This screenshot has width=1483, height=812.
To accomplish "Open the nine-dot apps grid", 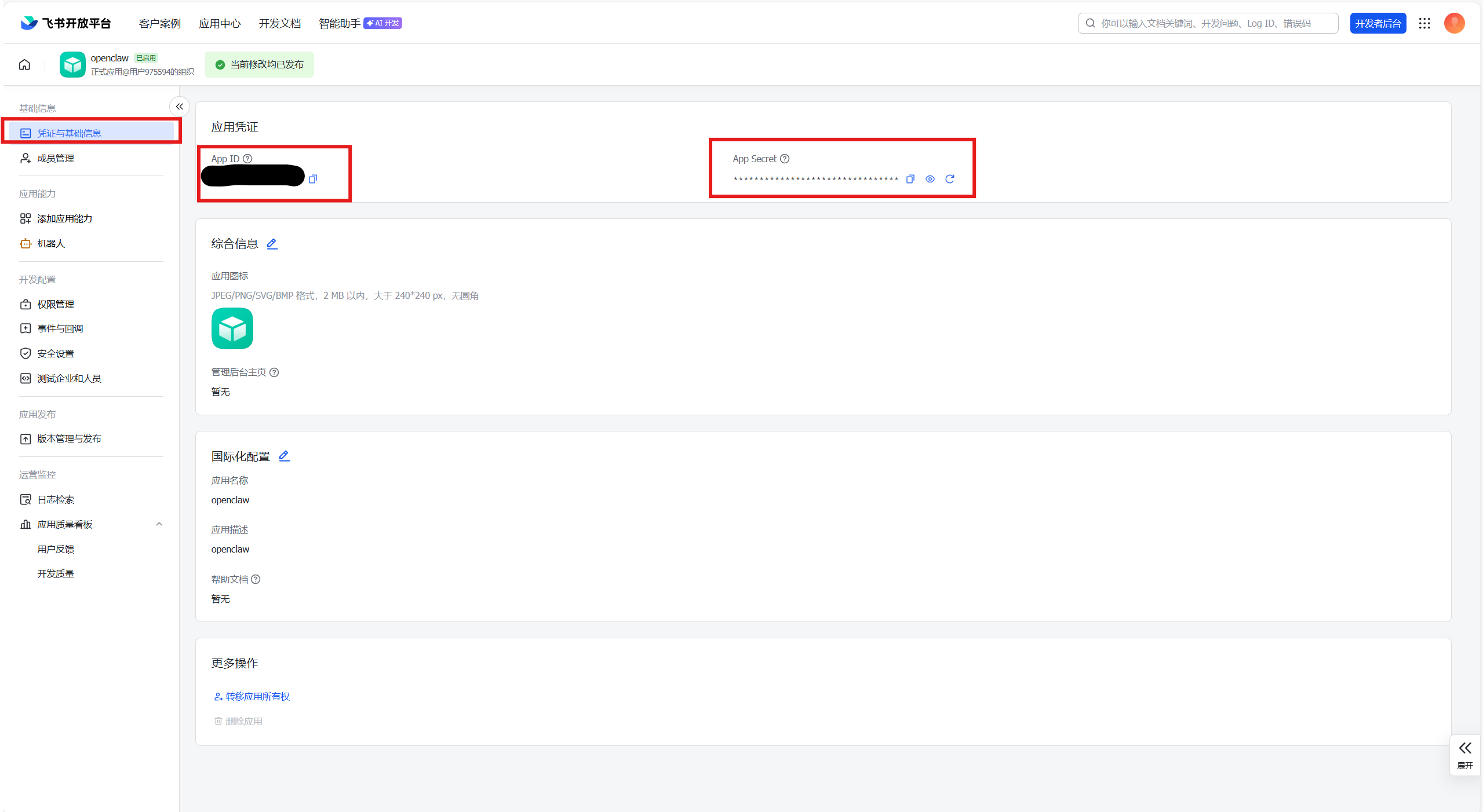I will point(1424,23).
